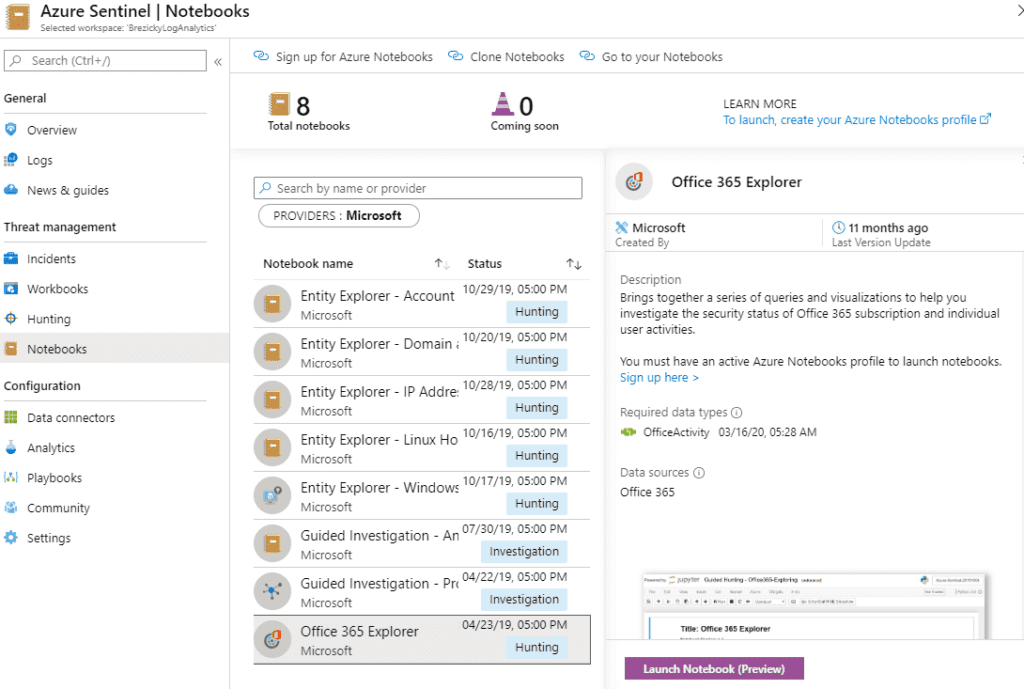Click the OfficeActivity data type text
Image resolution: width=1024 pixels, height=689 pixels.
click(676, 432)
